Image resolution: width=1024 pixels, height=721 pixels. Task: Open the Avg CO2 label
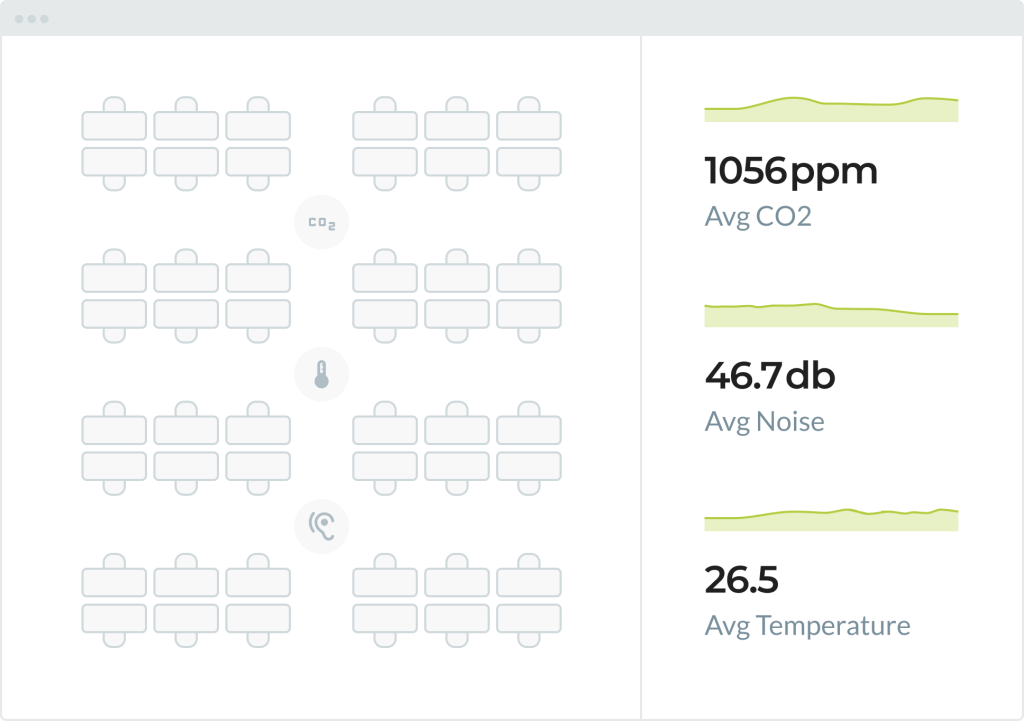pyautogui.click(x=757, y=216)
